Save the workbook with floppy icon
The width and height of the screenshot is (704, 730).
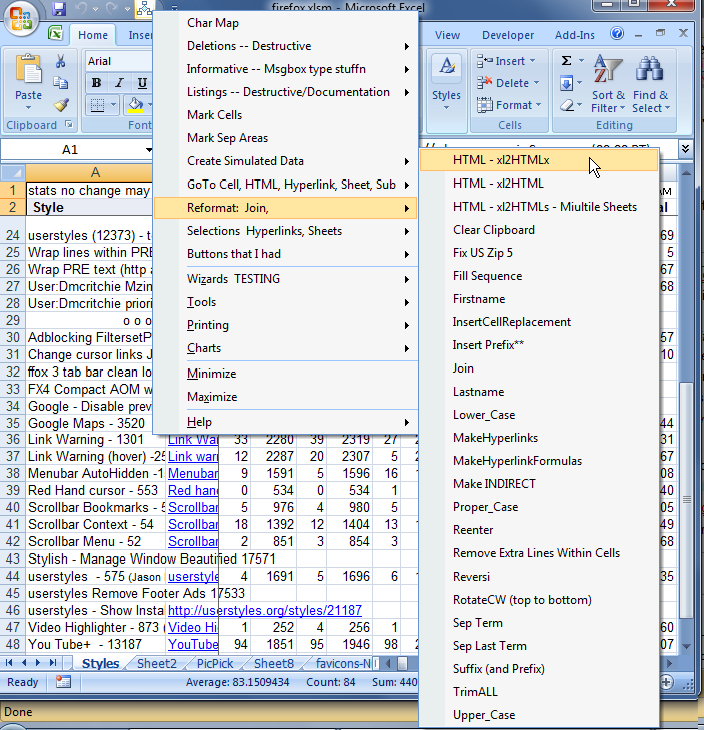coord(59,9)
